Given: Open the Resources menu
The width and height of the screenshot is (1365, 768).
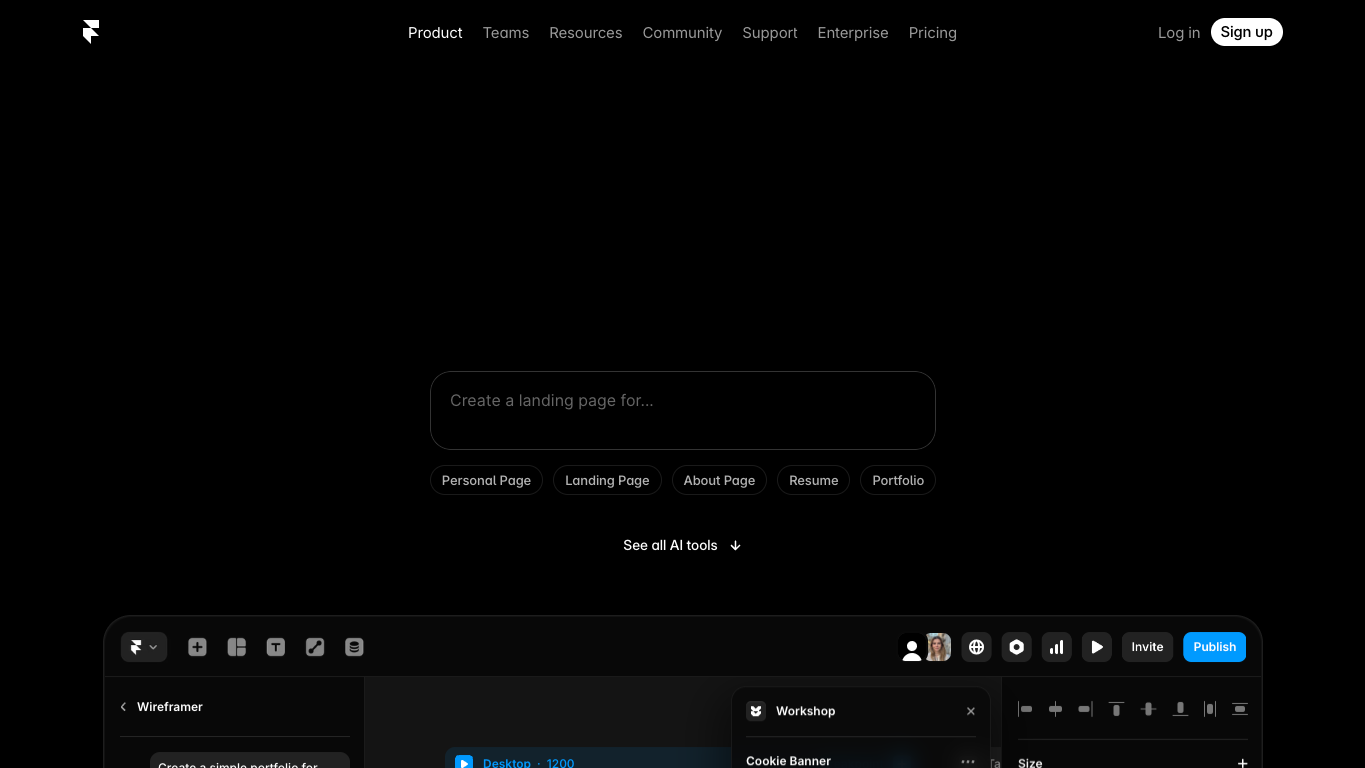Looking at the screenshot, I should coord(586,33).
